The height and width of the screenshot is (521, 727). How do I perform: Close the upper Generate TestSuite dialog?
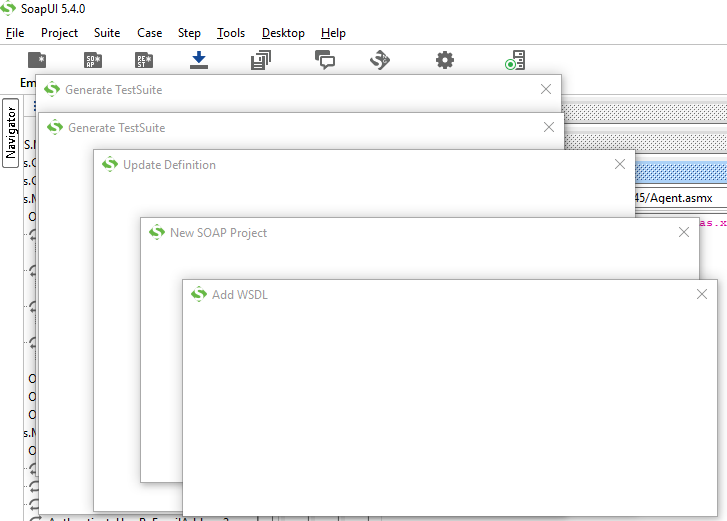click(546, 89)
